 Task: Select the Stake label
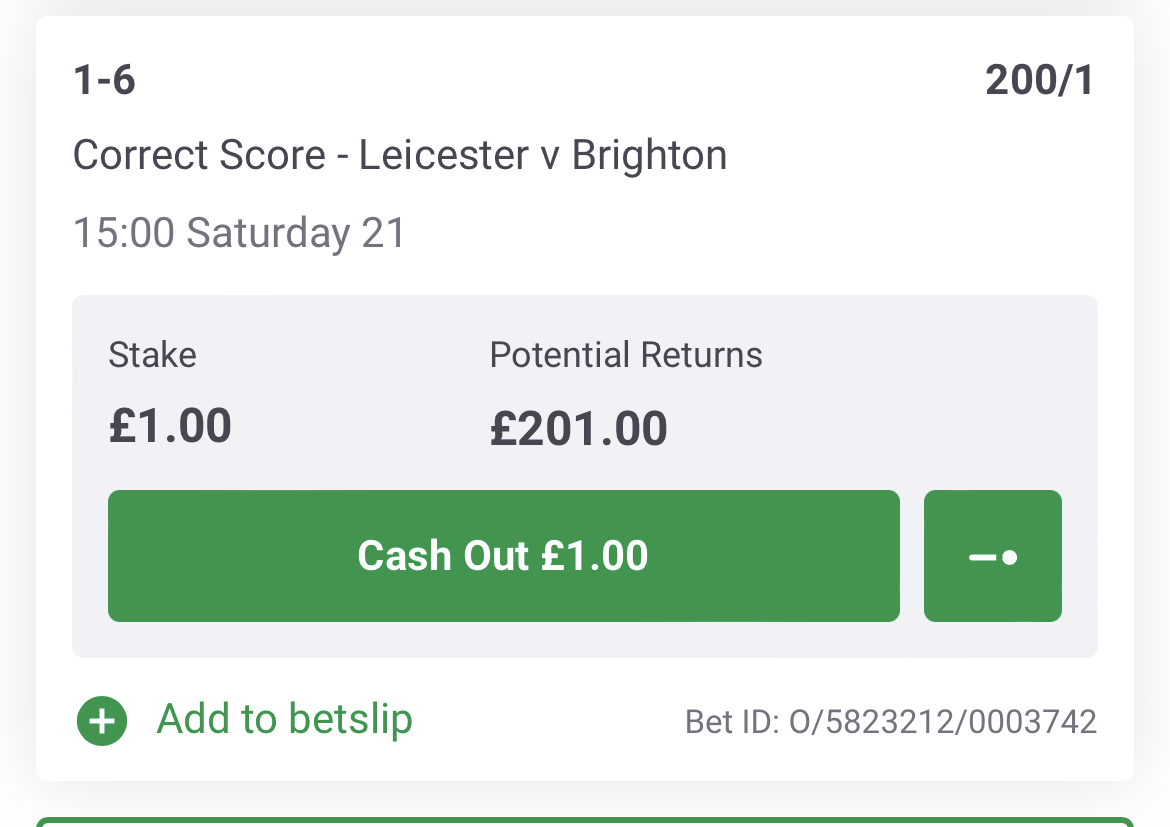click(x=152, y=355)
